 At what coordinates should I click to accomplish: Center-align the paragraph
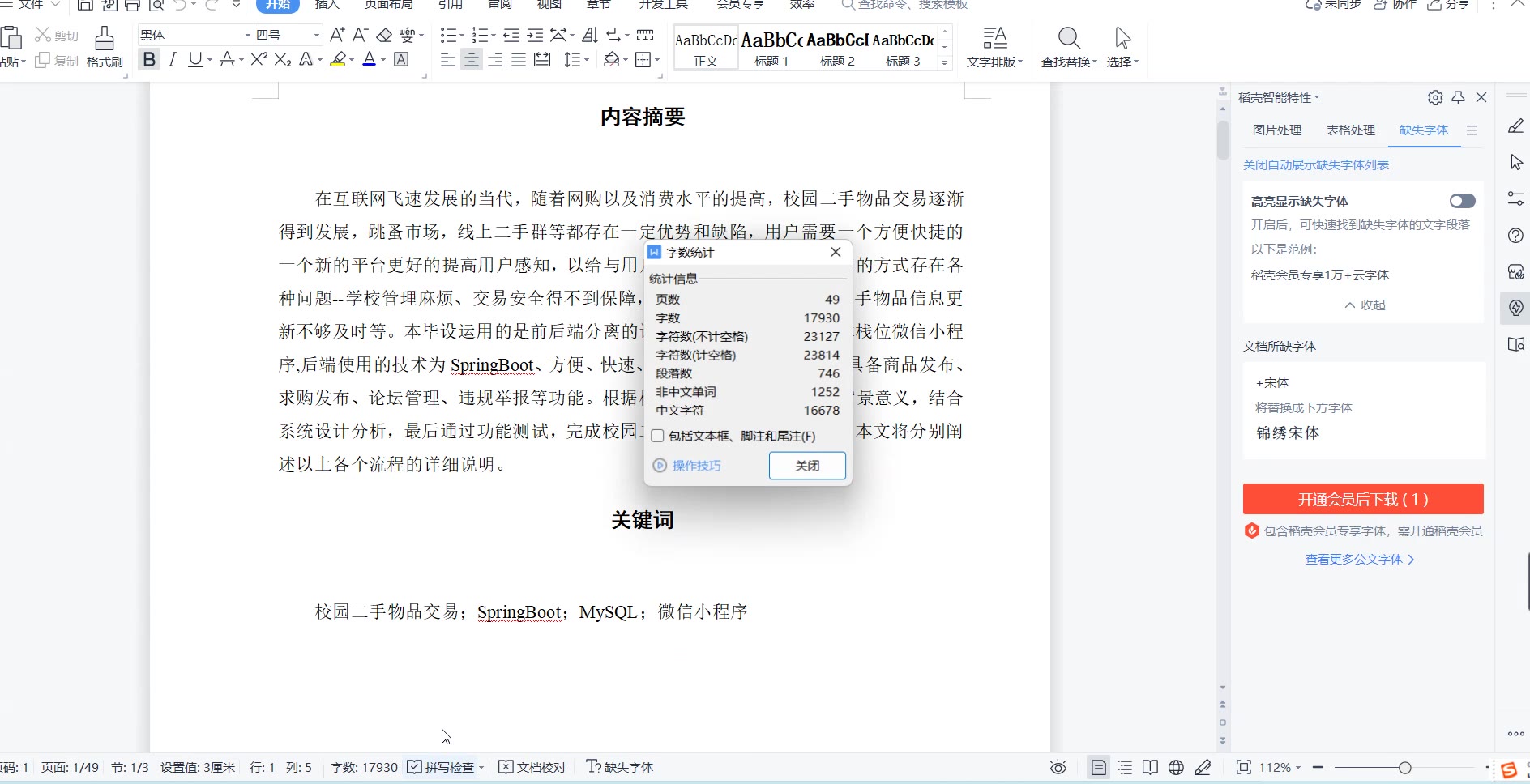click(x=471, y=60)
